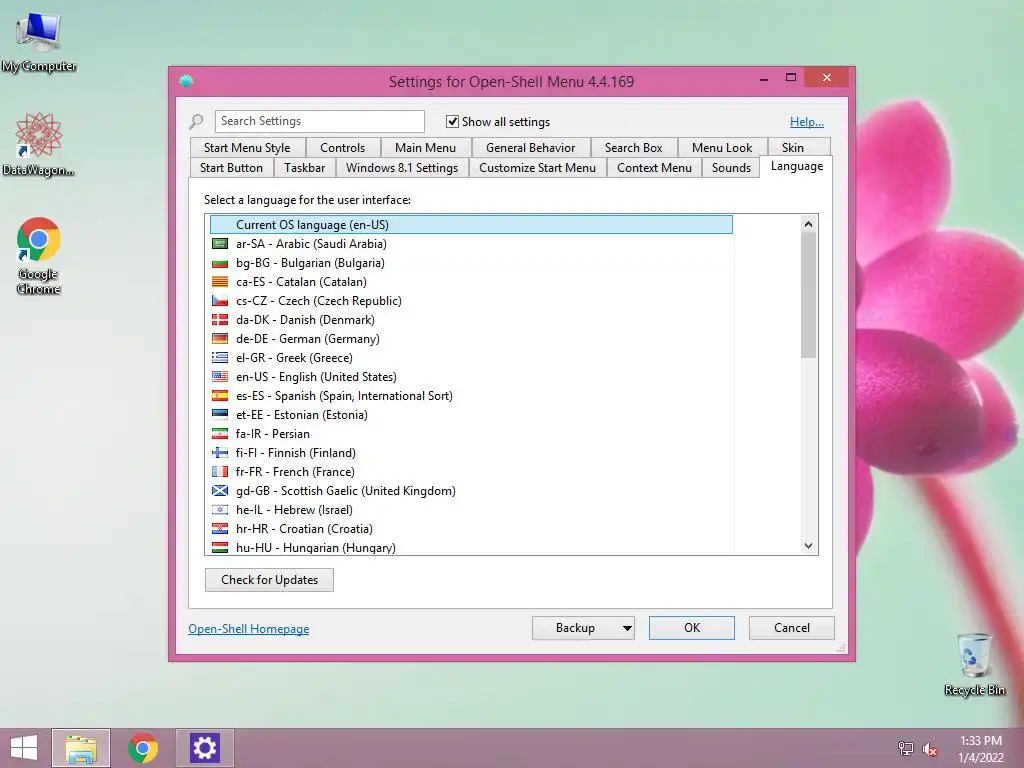
Task: Select hu-HU - Hungarian (Hungary)
Action: pyautogui.click(x=471, y=547)
